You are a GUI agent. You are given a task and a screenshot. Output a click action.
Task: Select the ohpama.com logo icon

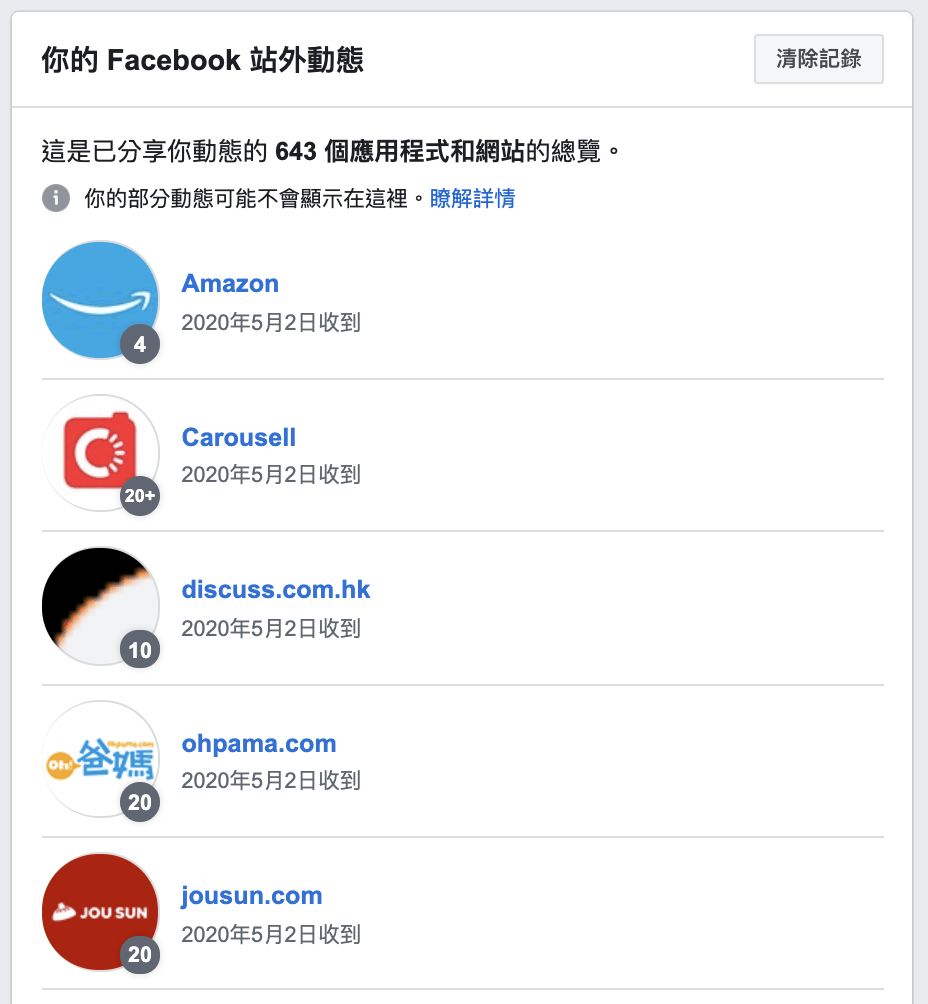pos(100,759)
